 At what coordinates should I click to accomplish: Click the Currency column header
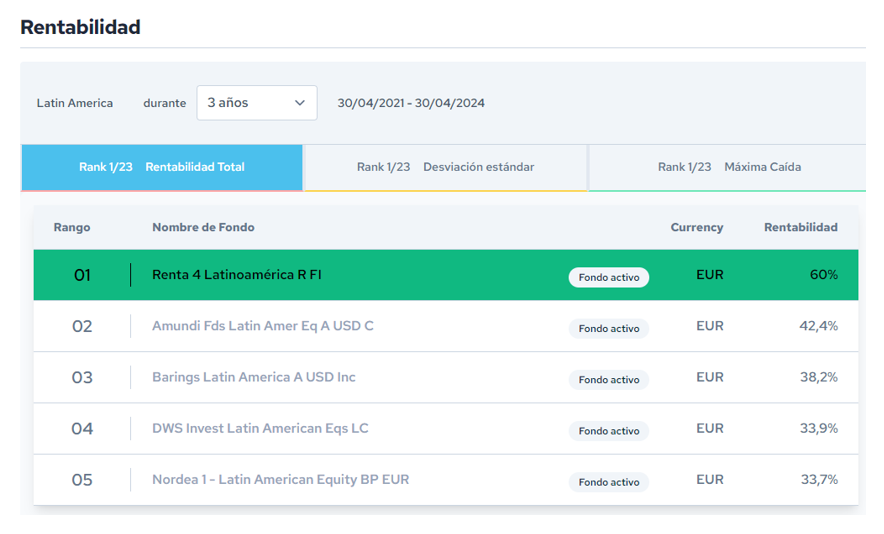[x=697, y=227]
